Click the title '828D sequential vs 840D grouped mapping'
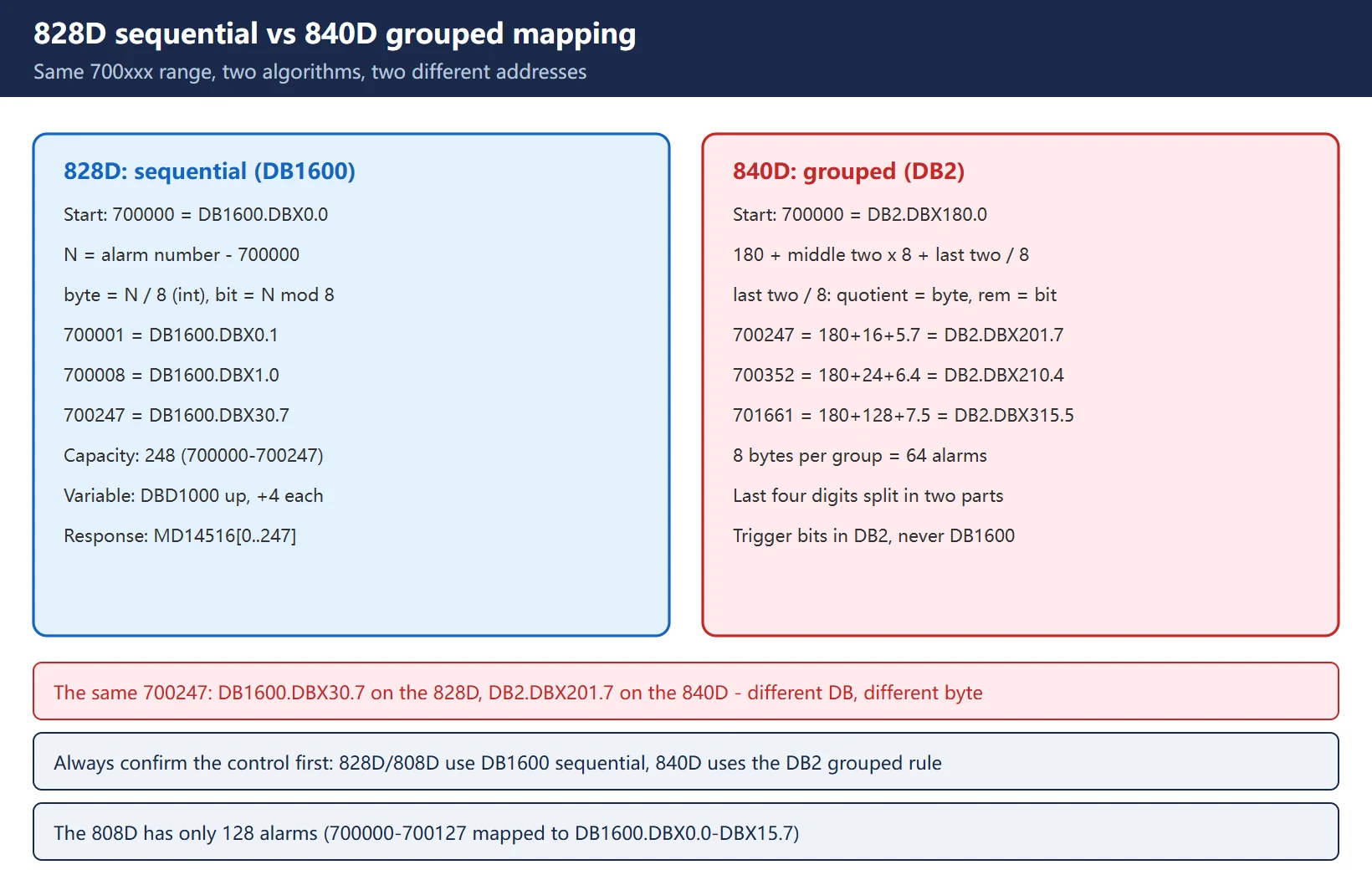Image resolution: width=1372 pixels, height=870 pixels. [x=335, y=33]
